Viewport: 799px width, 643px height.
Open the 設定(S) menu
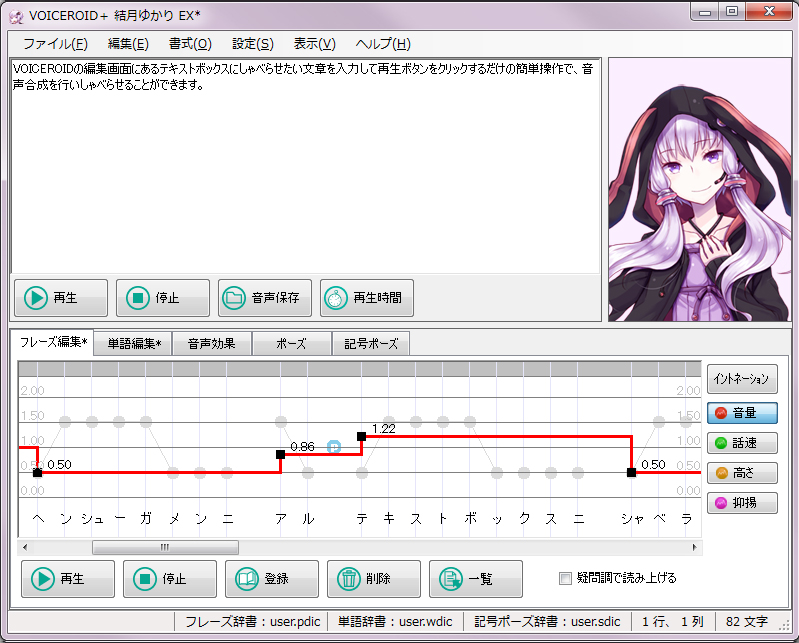pos(253,44)
